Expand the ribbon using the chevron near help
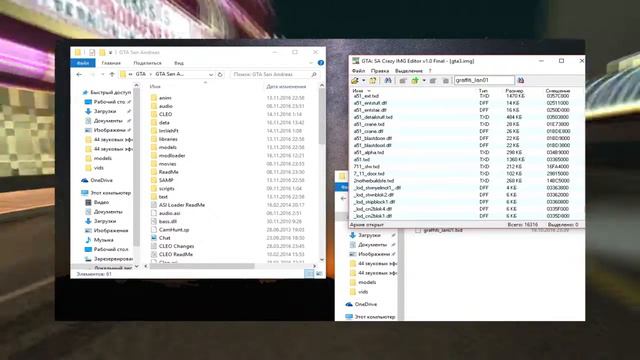 coord(311,63)
